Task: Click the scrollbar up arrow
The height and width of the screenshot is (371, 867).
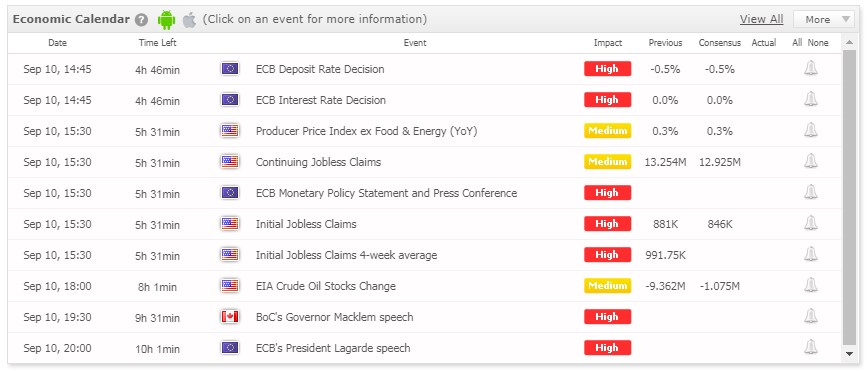Action: pyautogui.click(x=849, y=43)
